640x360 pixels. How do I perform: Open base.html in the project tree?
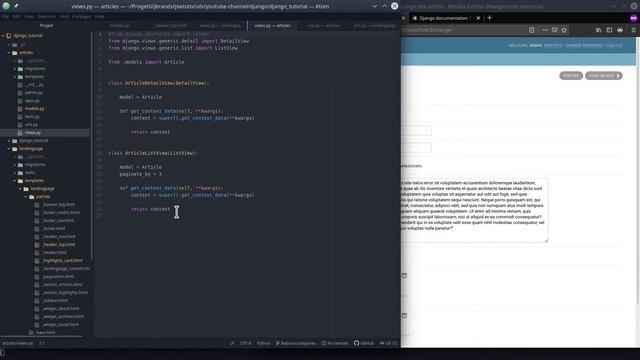(45, 333)
